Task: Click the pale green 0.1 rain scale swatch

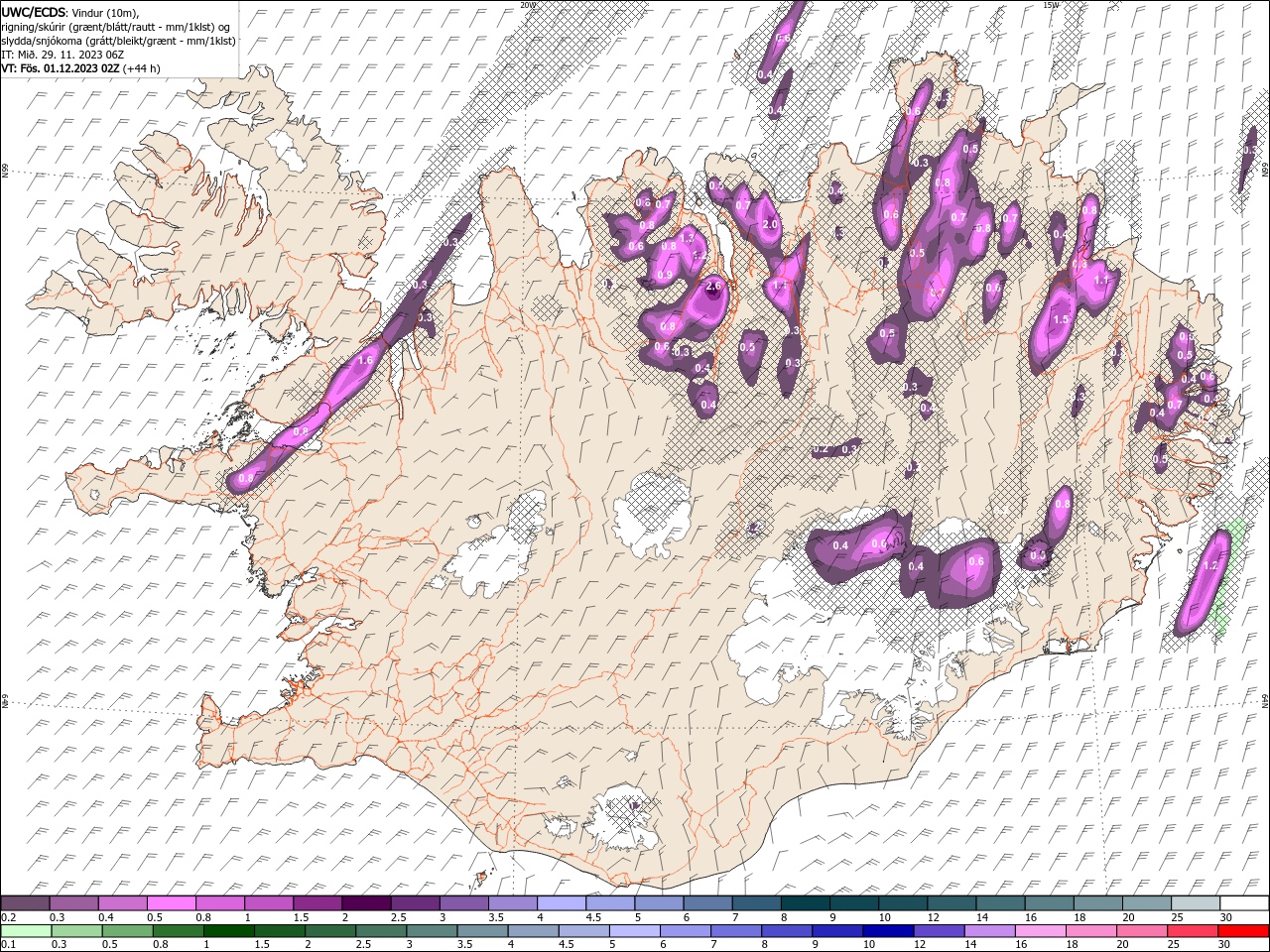Action: [x=26, y=931]
